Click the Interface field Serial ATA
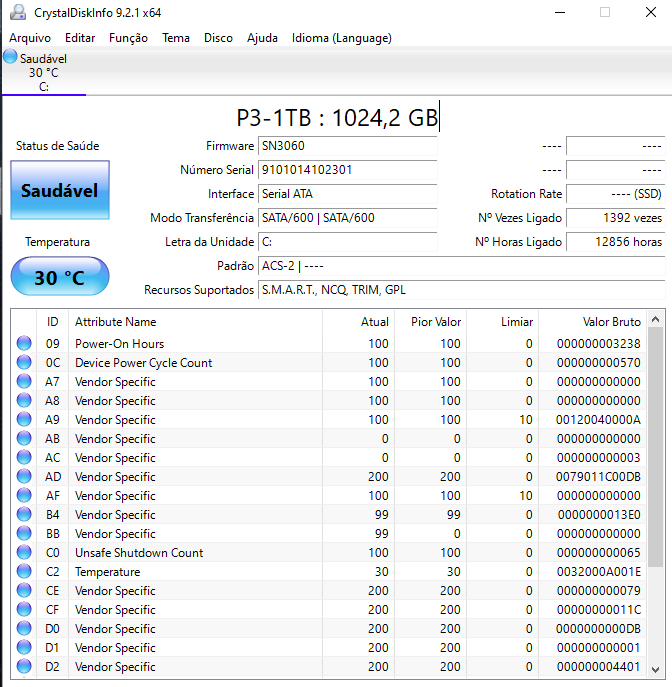Screen dimensions: 672x687 347,194
